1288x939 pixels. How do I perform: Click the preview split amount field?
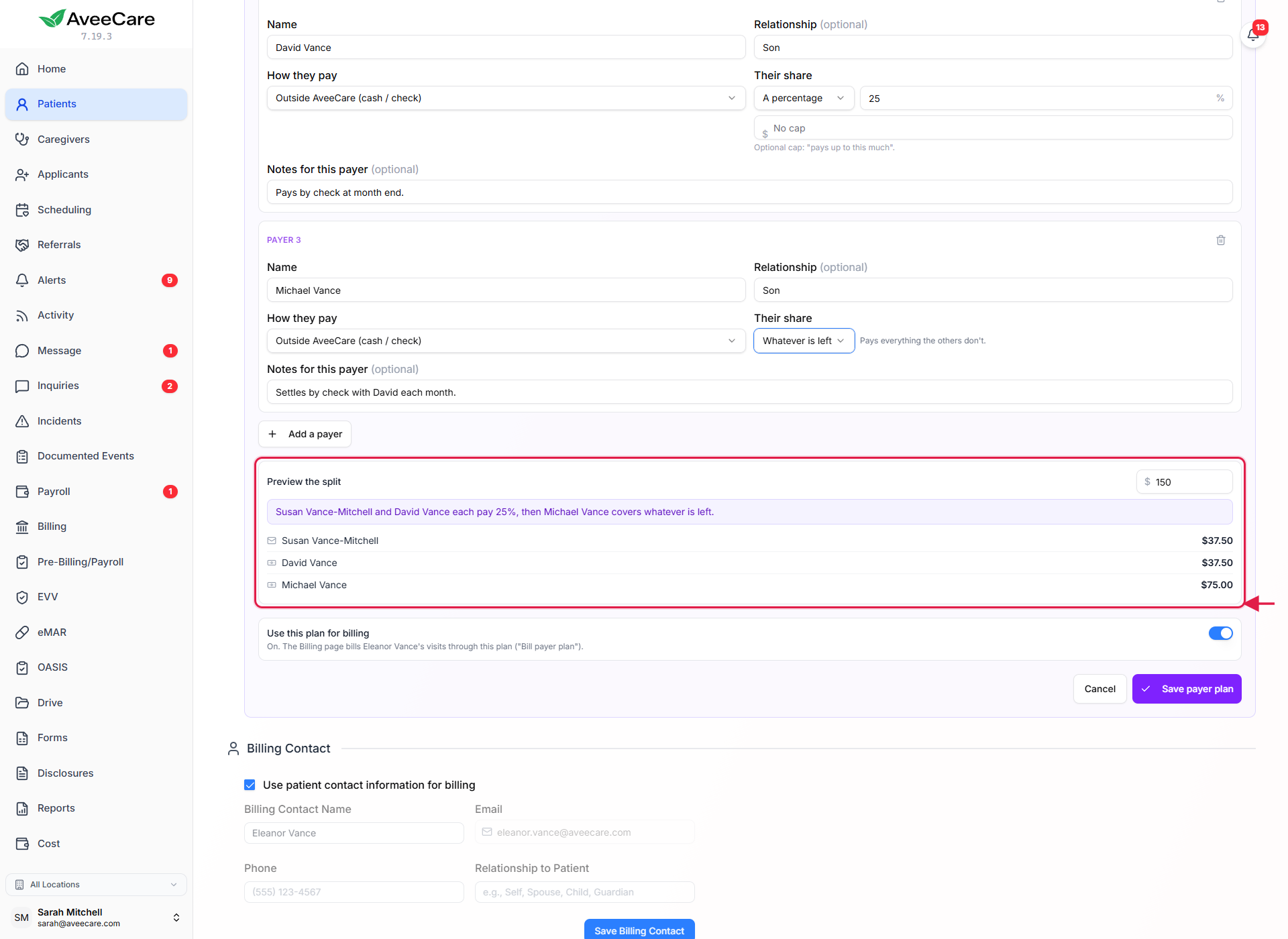pos(1184,482)
